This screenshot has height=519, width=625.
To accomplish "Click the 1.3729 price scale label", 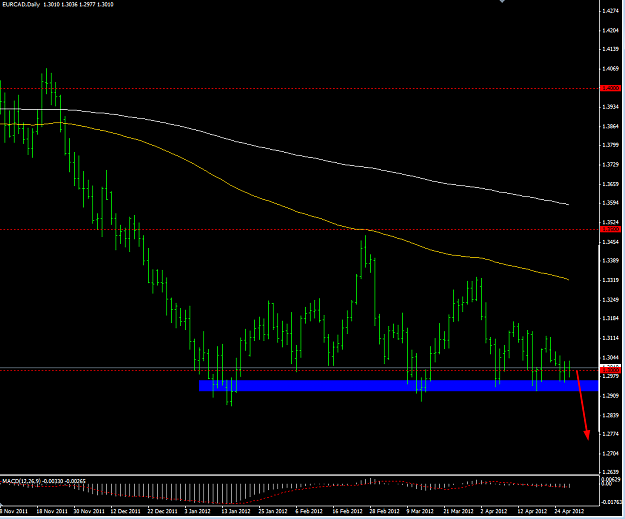I will click(x=611, y=165).
